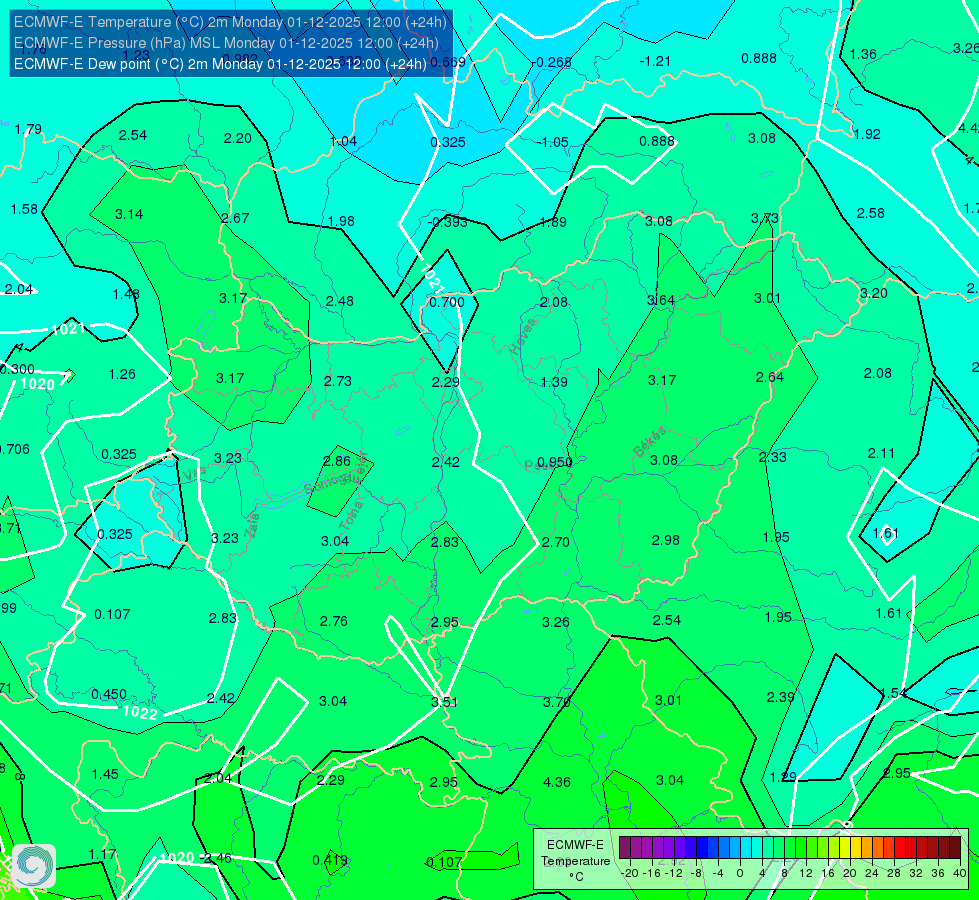
Task: Click the 2.33 dew point value
Action: point(772,457)
